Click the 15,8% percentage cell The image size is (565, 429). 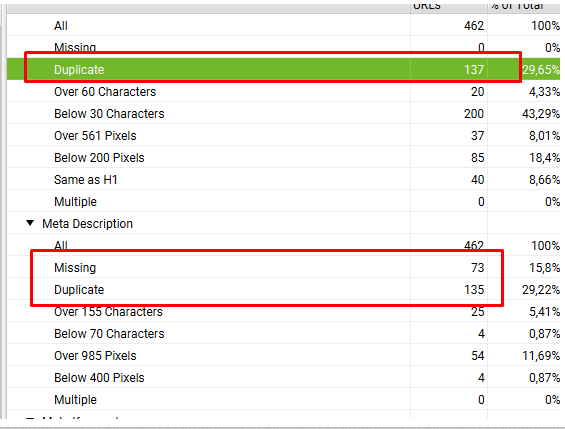point(524,267)
